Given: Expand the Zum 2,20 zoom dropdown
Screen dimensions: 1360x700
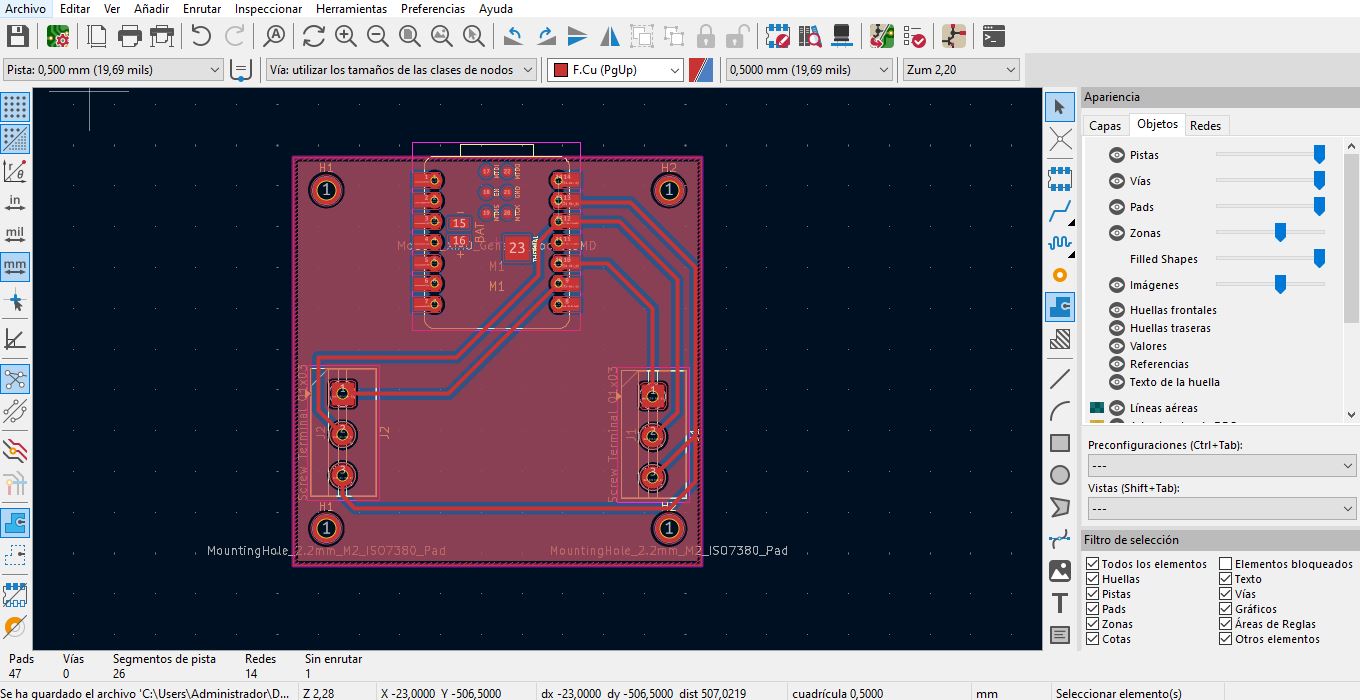Looking at the screenshot, I should [x=960, y=70].
